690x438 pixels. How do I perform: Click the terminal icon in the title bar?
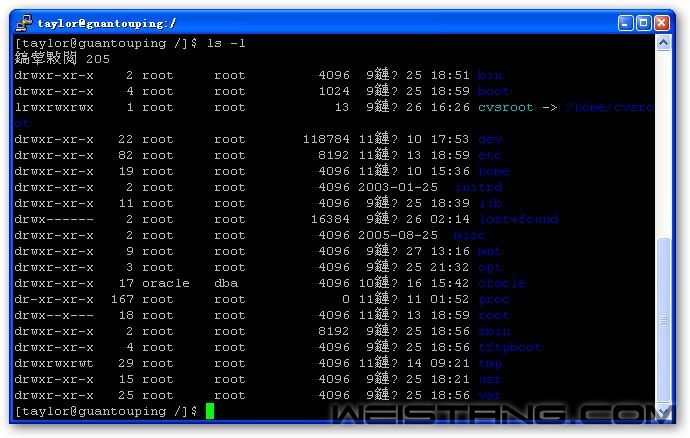[22, 22]
